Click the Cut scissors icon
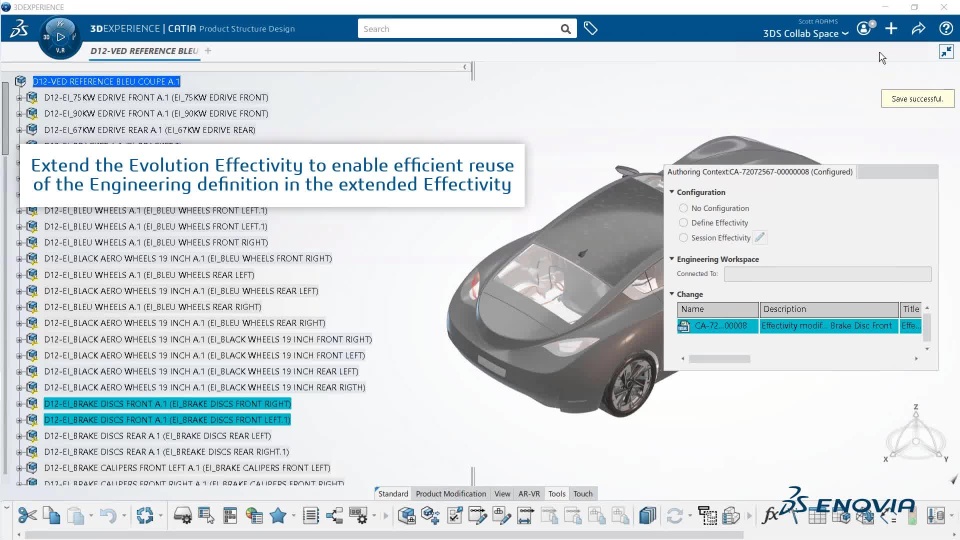The image size is (960, 540). (x=27, y=516)
